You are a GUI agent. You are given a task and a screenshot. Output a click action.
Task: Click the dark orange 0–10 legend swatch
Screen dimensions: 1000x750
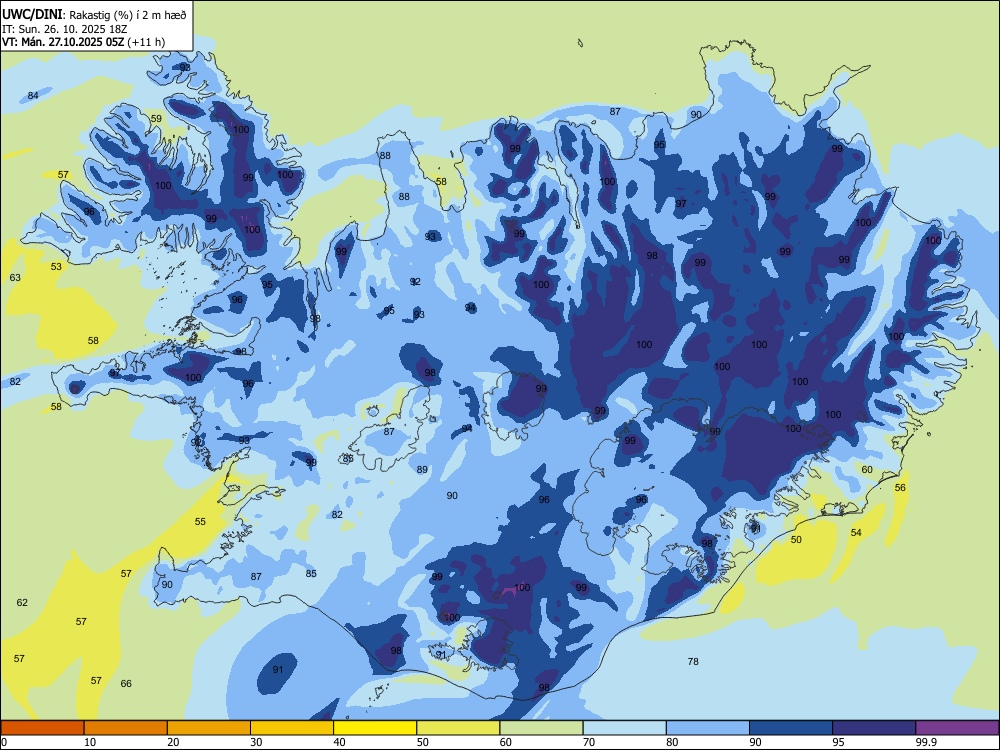click(42, 728)
